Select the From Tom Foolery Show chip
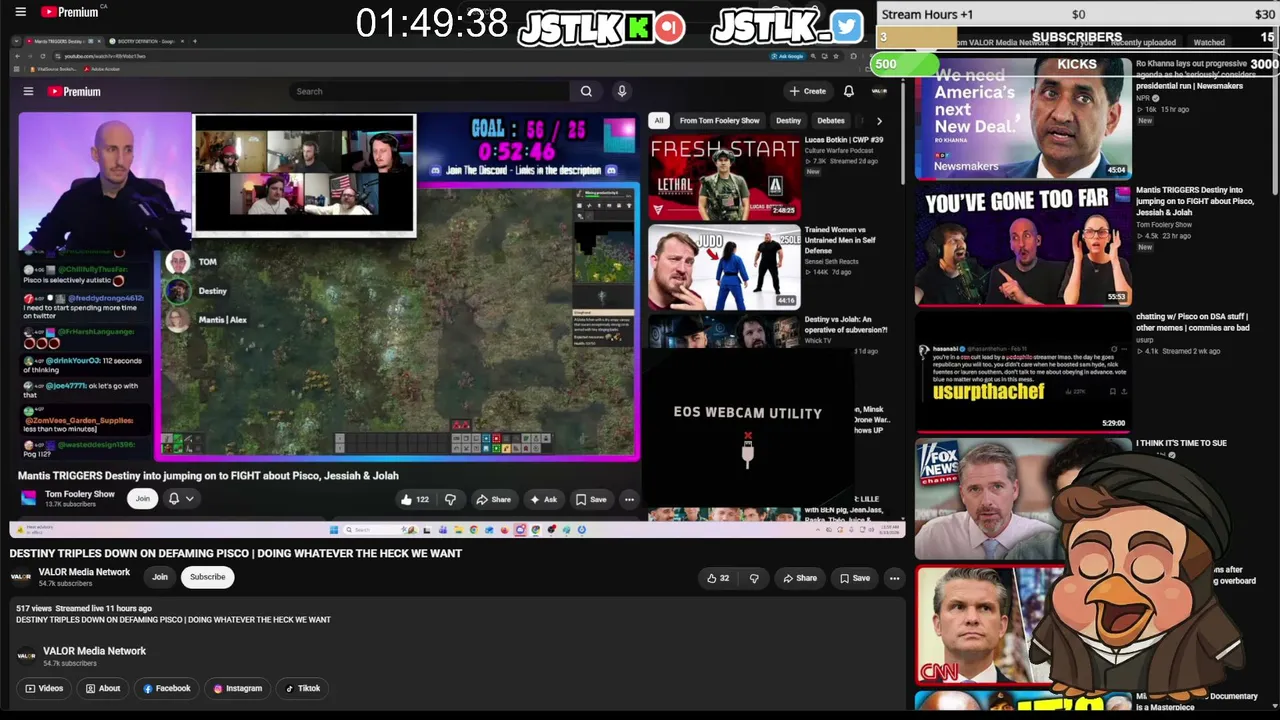Screen dimensions: 1280x720 (x=719, y=120)
